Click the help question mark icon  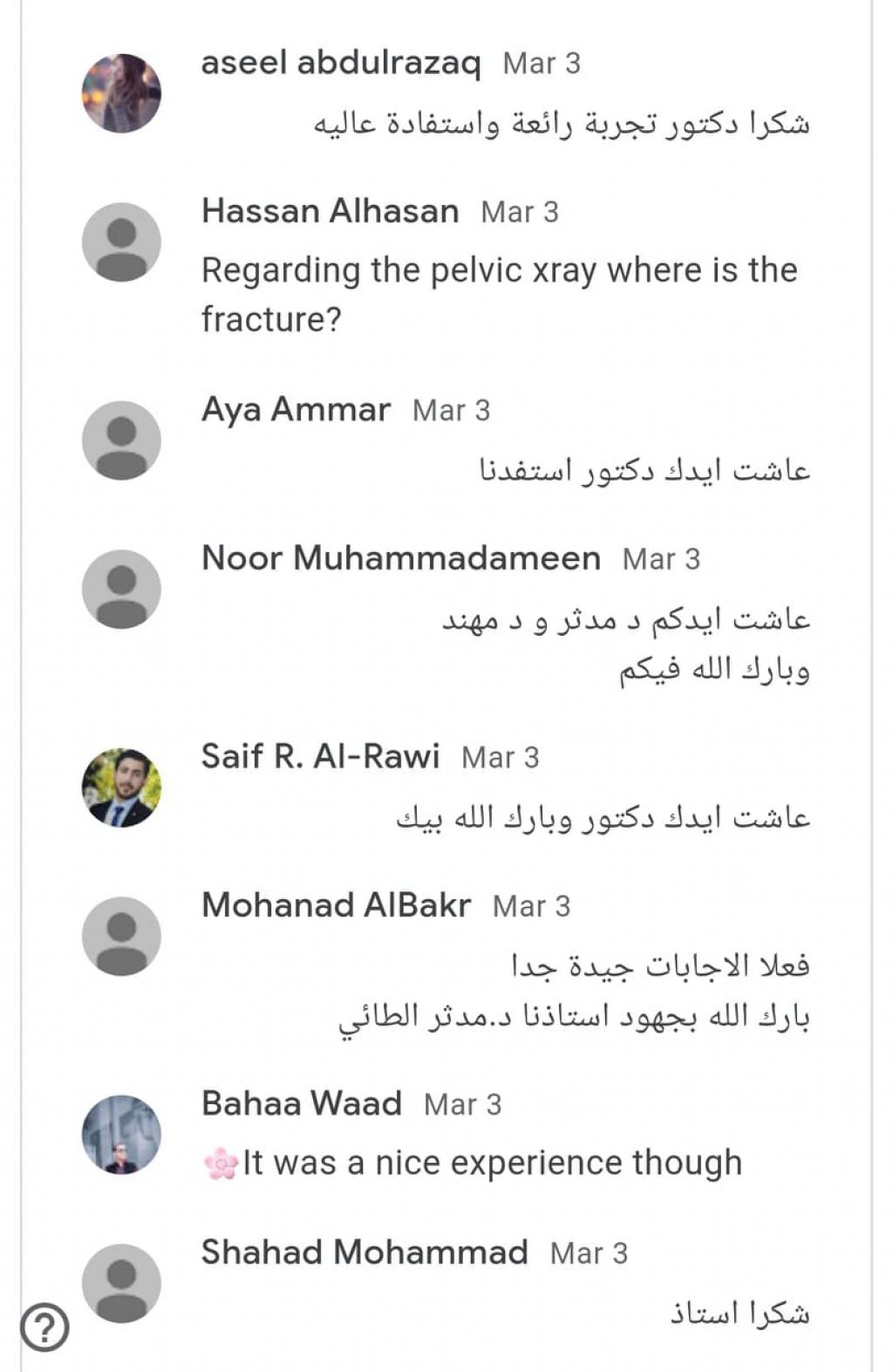[44, 1328]
